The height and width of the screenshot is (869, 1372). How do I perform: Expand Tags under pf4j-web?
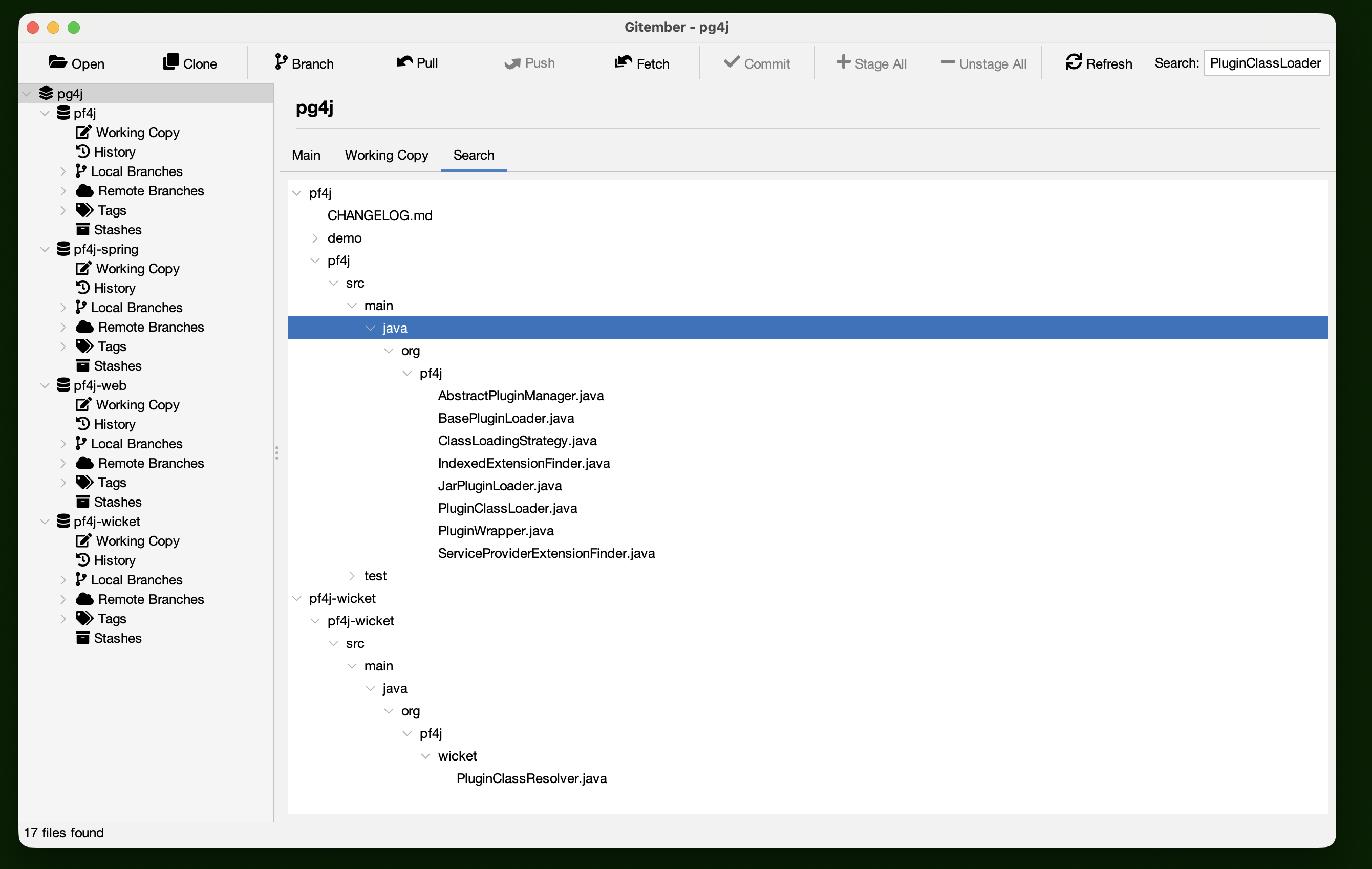[x=63, y=482]
